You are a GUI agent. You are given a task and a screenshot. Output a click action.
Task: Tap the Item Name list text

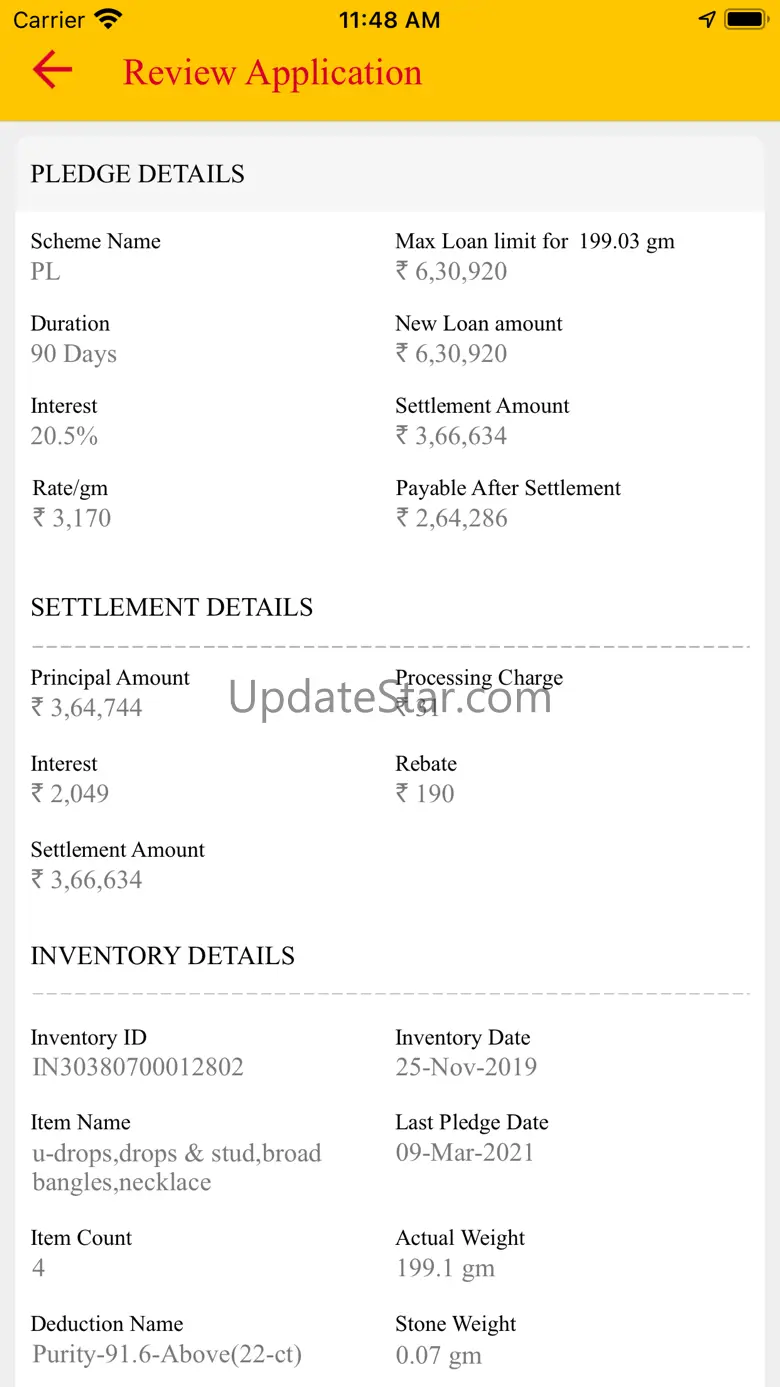coord(176,1167)
